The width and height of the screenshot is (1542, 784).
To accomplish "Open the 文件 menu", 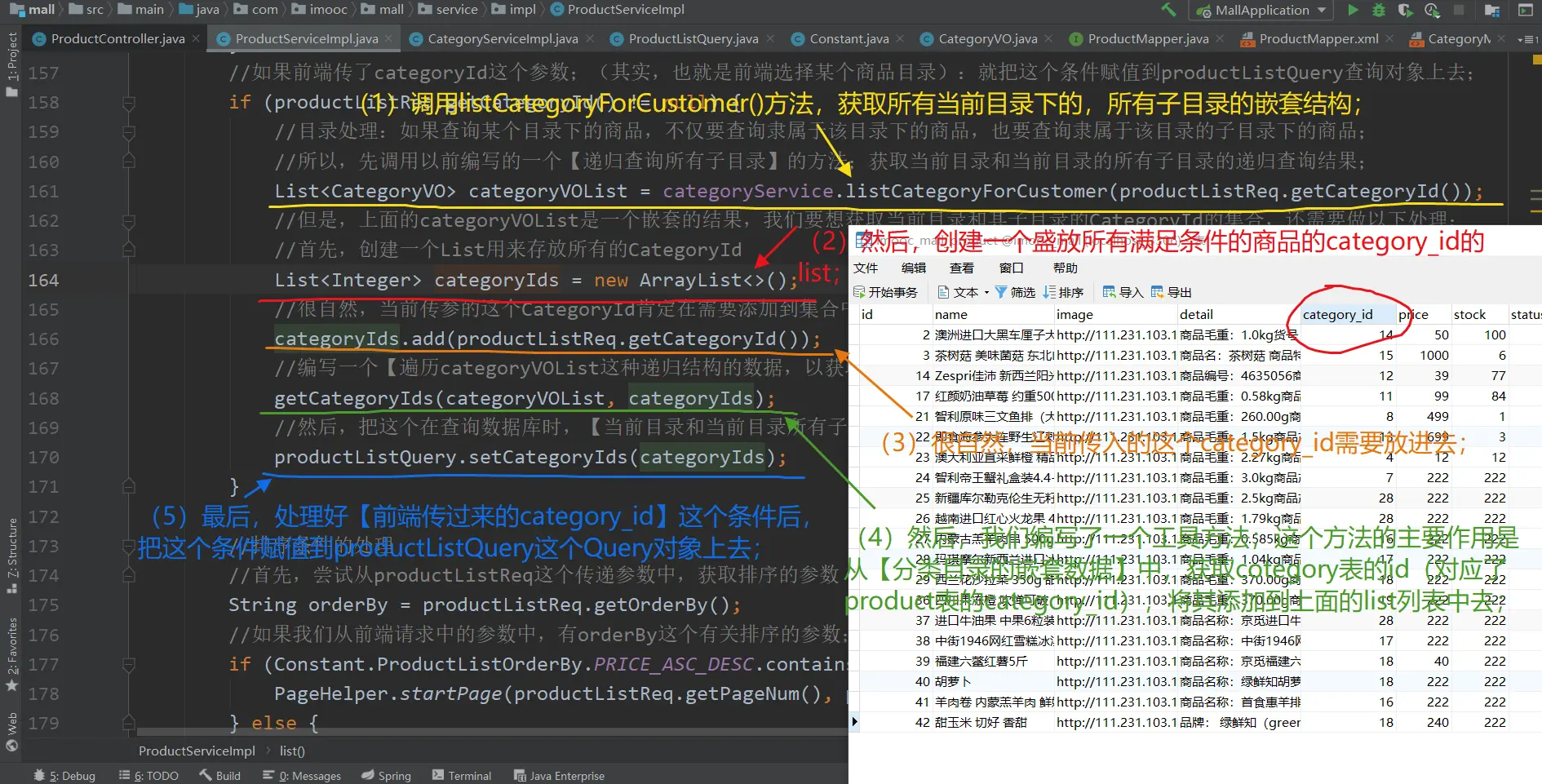I will [865, 268].
